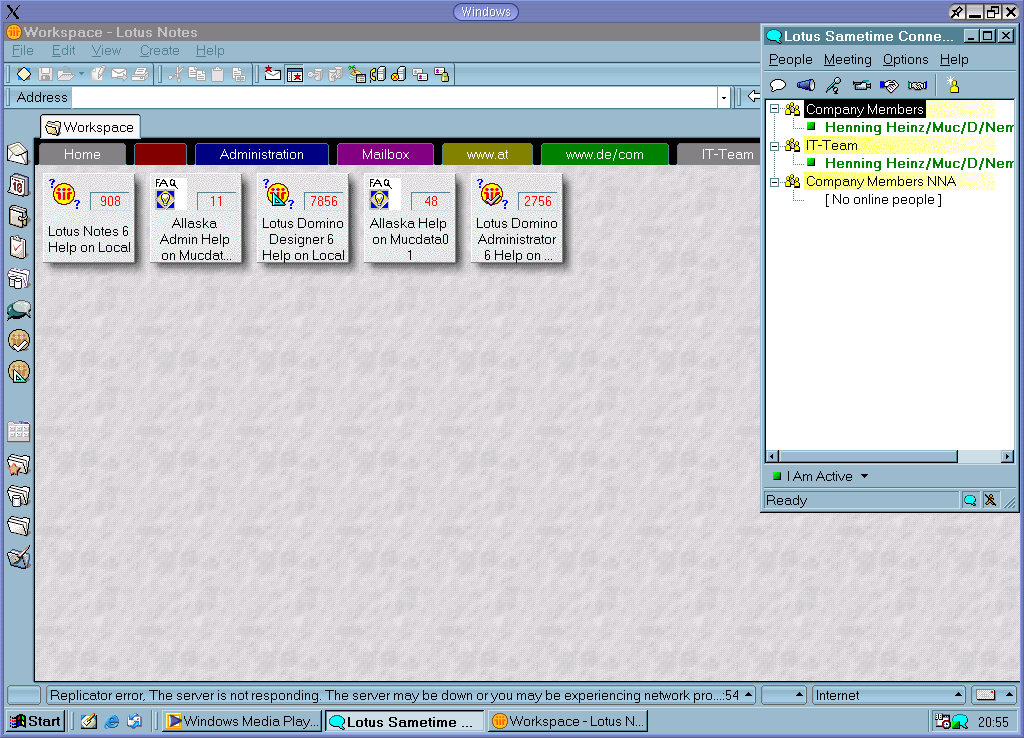Open the Address bar dropdown arrow

[724, 98]
